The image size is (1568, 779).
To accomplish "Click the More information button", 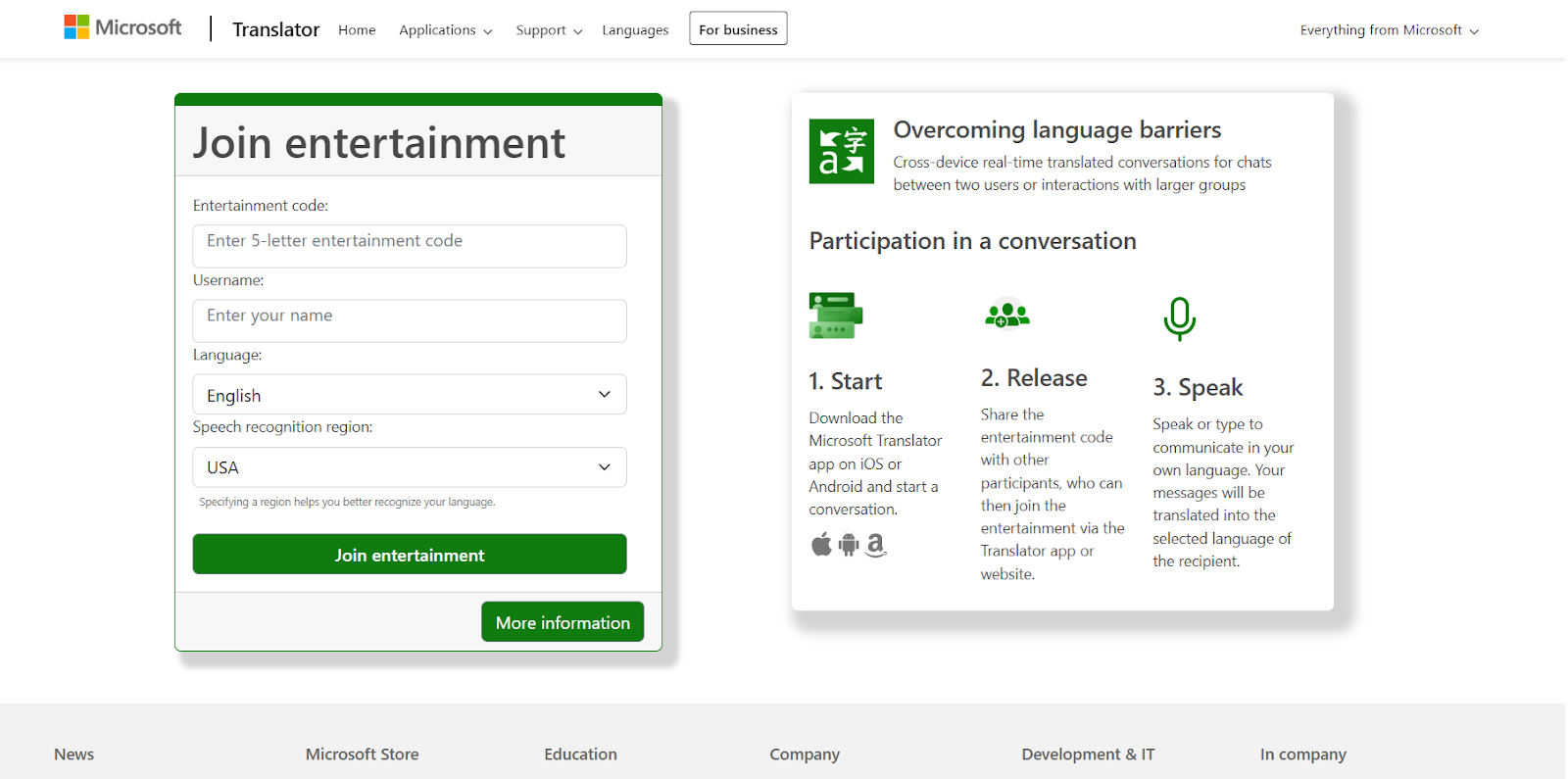I will (563, 622).
